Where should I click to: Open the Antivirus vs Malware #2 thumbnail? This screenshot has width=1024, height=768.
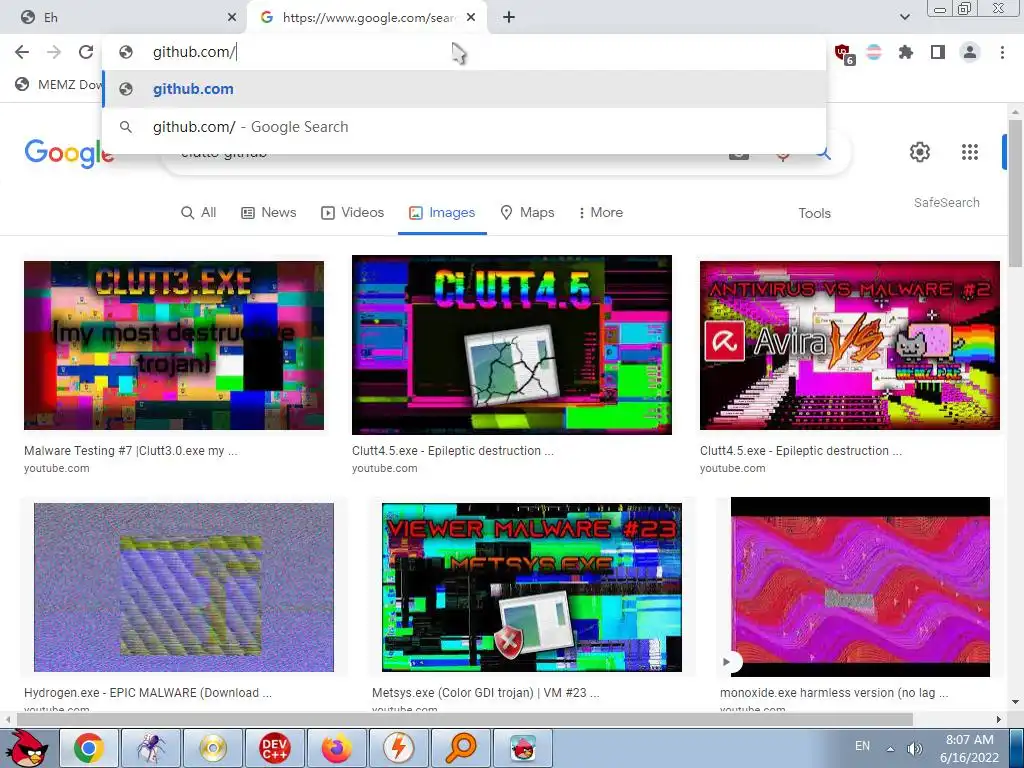[x=850, y=345]
